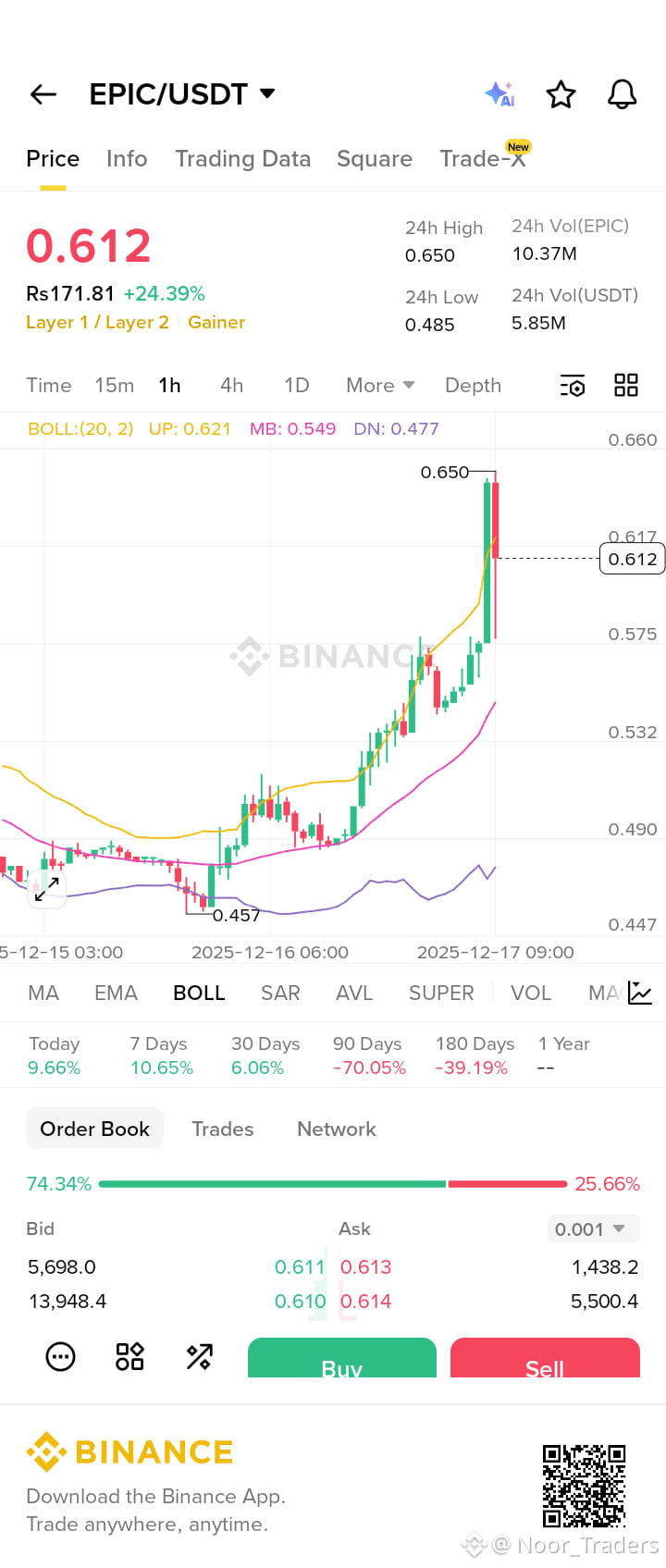
Task: Toggle the BOLL indicator
Action: click(x=199, y=994)
